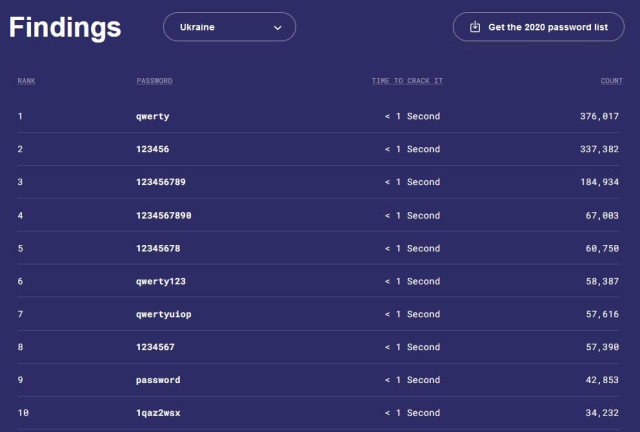Click the download icon in password list button

point(475,27)
